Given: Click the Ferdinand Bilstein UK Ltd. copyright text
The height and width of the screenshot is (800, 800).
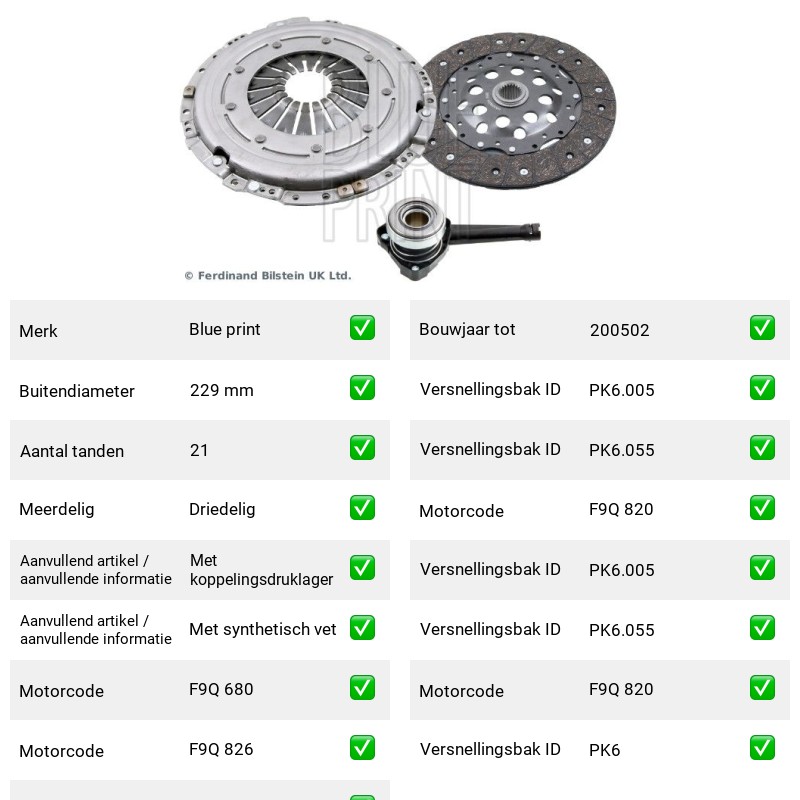Looking at the screenshot, I should tap(268, 276).
